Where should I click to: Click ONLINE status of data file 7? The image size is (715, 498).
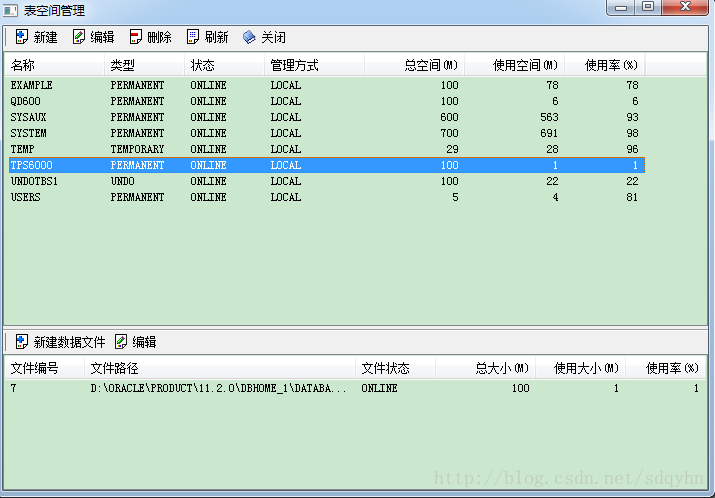(379, 388)
